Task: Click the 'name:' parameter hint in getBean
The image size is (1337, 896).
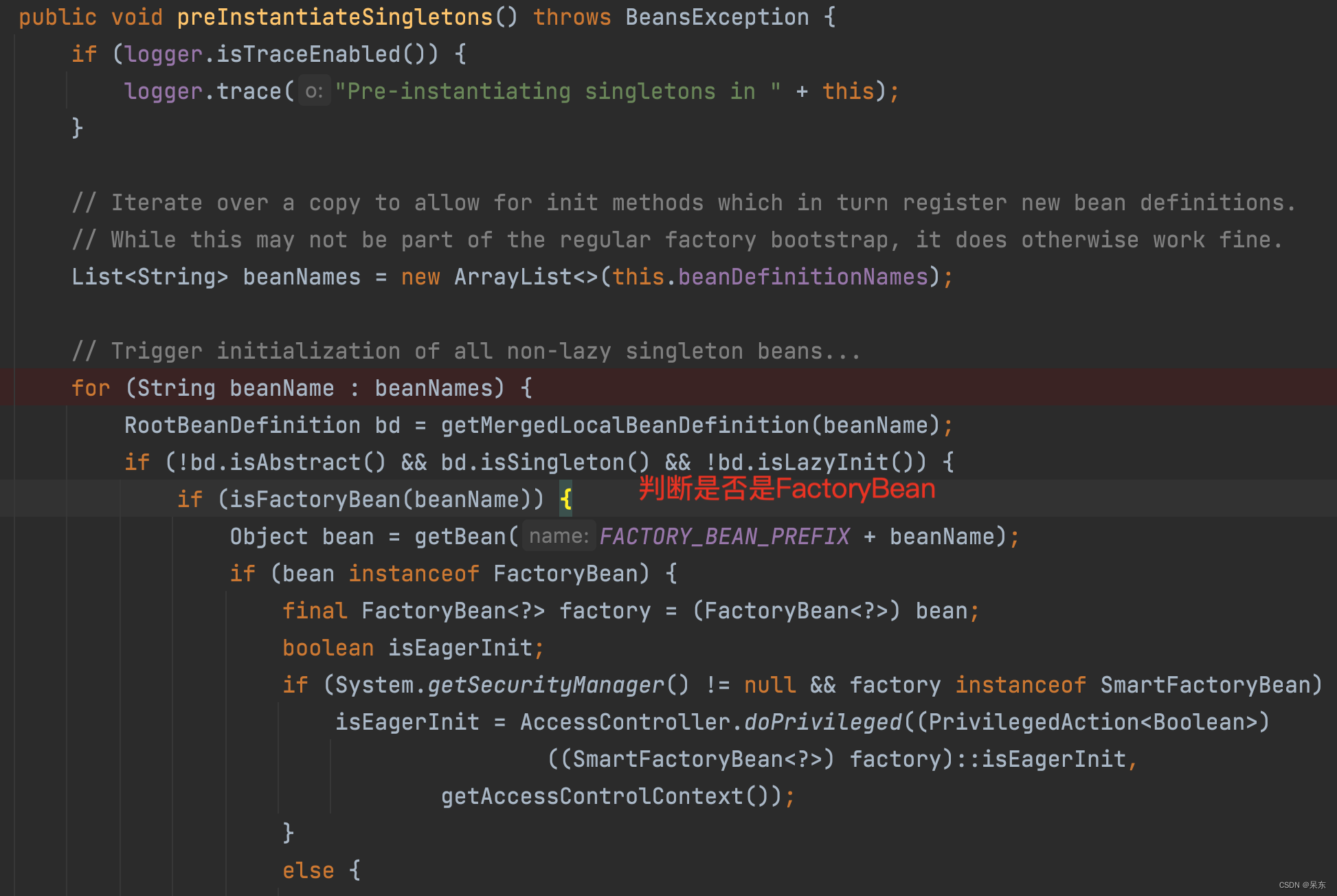Action: pos(559,537)
